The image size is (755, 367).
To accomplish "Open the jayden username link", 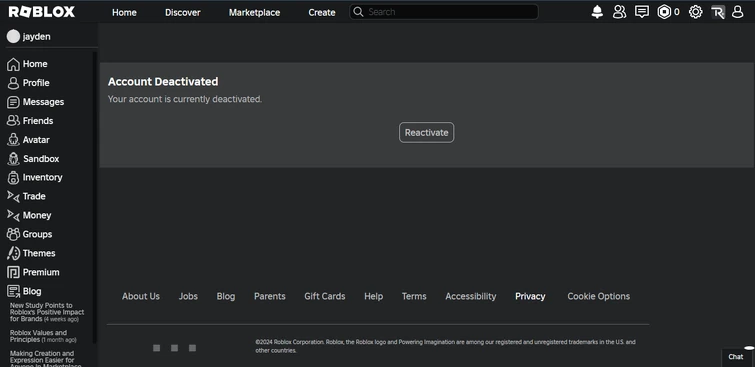I will 37,37.
